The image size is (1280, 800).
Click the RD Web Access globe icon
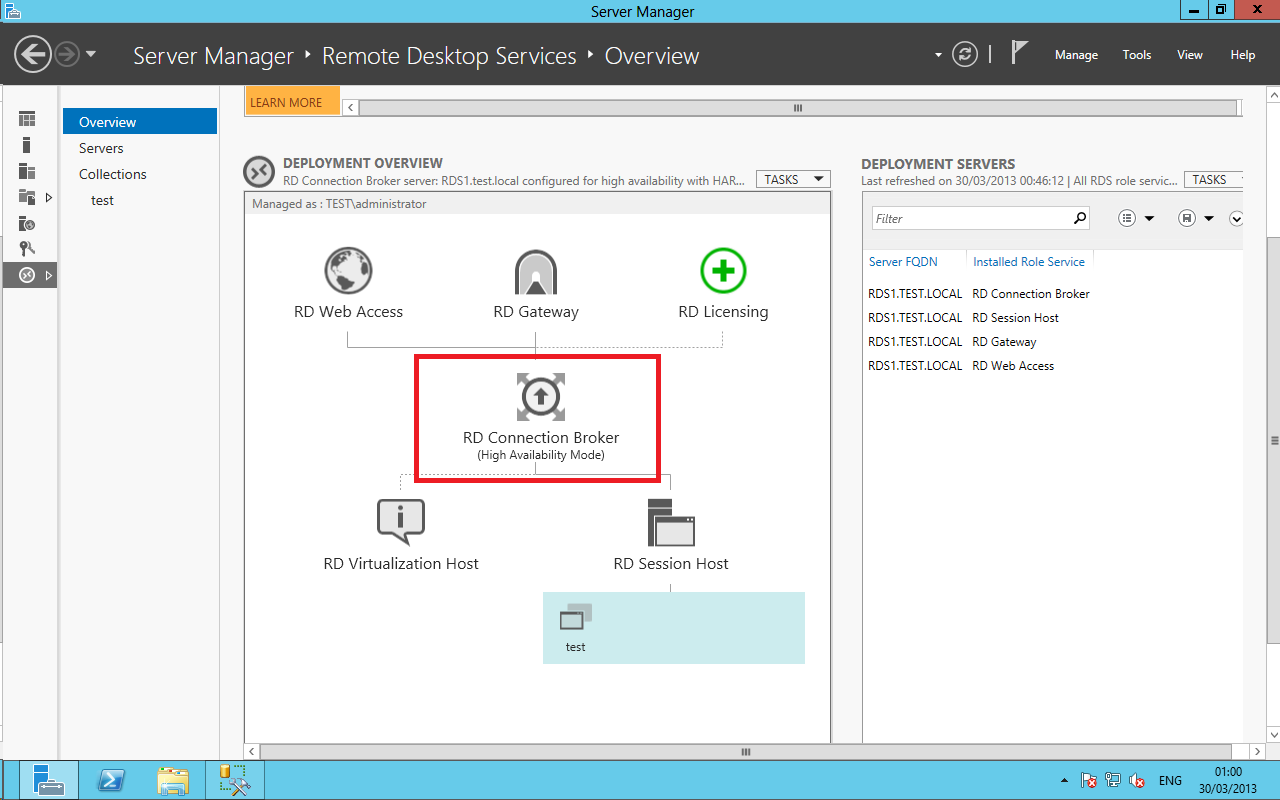tap(349, 270)
